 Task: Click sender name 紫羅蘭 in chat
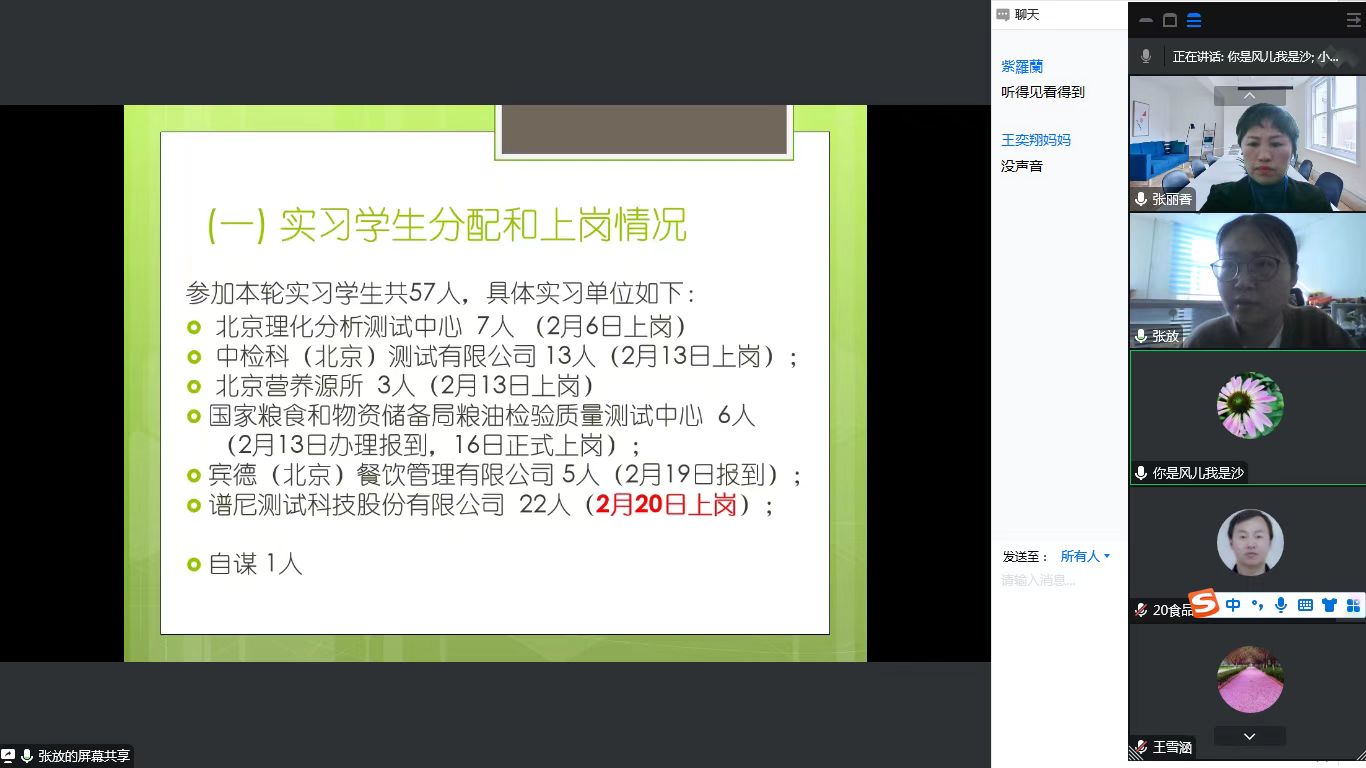coord(1022,67)
